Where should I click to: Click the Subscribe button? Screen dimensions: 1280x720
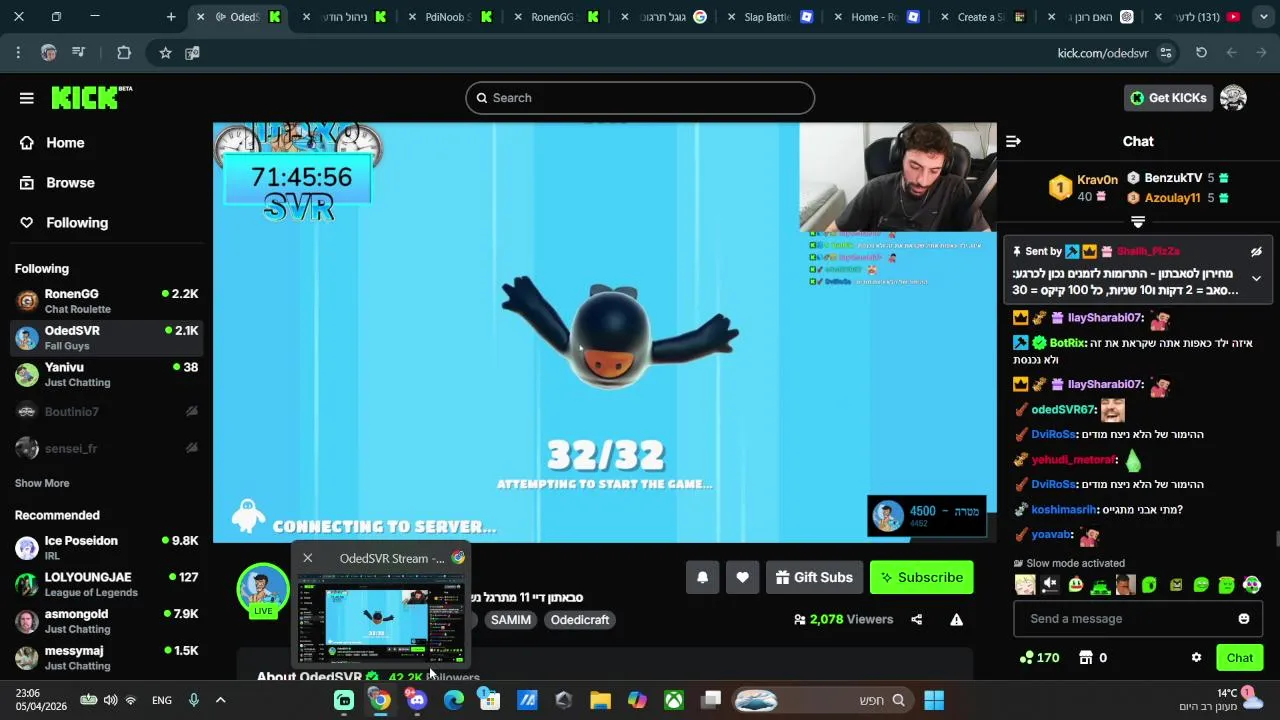[x=921, y=577]
